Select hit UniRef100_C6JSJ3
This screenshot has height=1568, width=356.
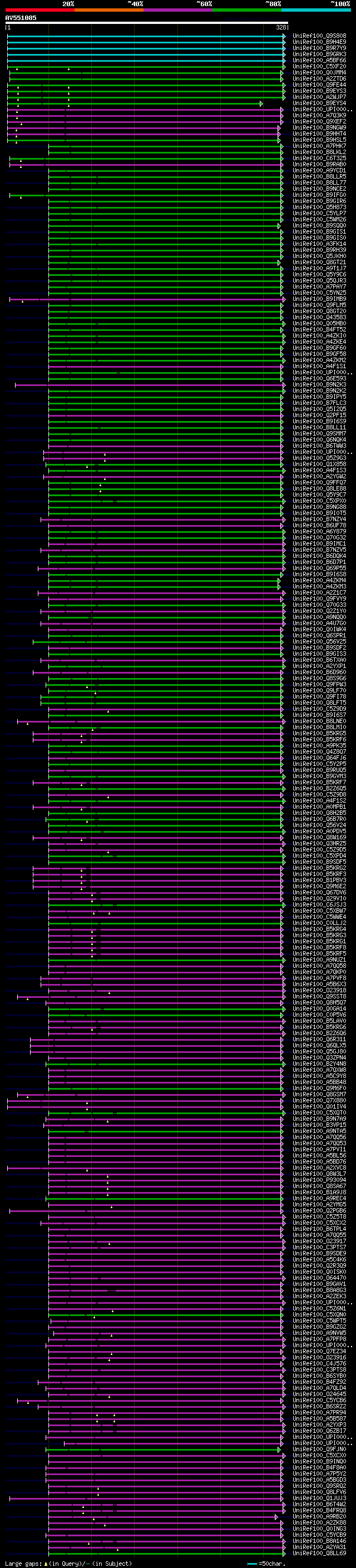[319, 905]
